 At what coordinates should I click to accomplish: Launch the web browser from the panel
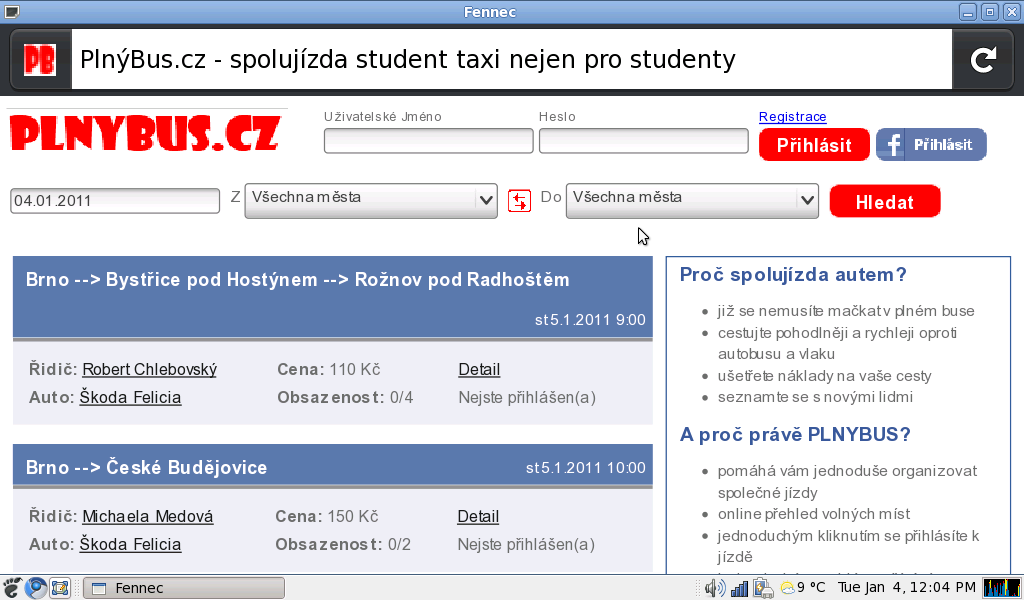tap(36, 588)
